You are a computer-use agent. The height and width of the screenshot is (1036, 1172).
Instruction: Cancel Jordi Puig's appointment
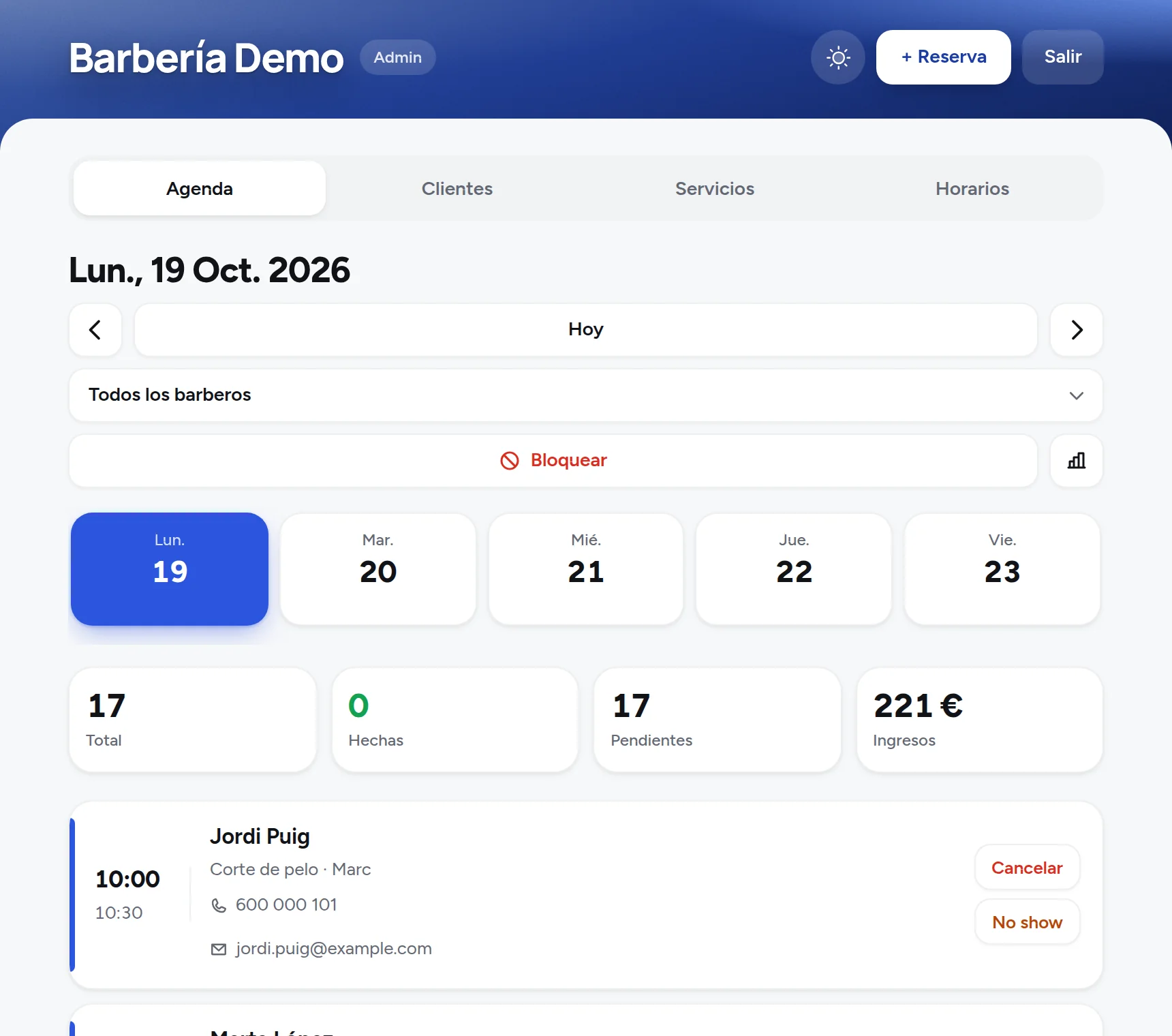pyautogui.click(x=1027, y=868)
